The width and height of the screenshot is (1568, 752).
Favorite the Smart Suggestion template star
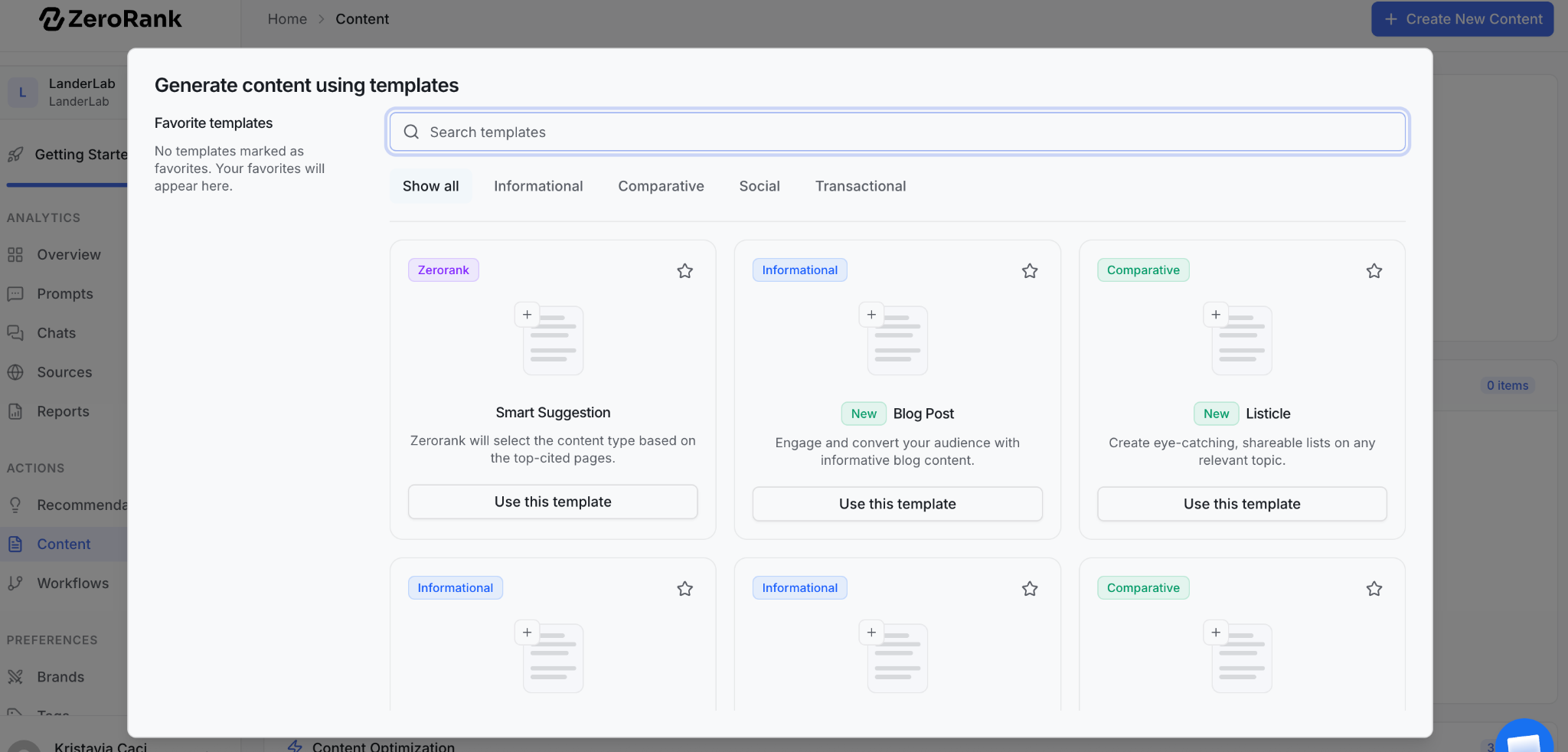tap(685, 271)
